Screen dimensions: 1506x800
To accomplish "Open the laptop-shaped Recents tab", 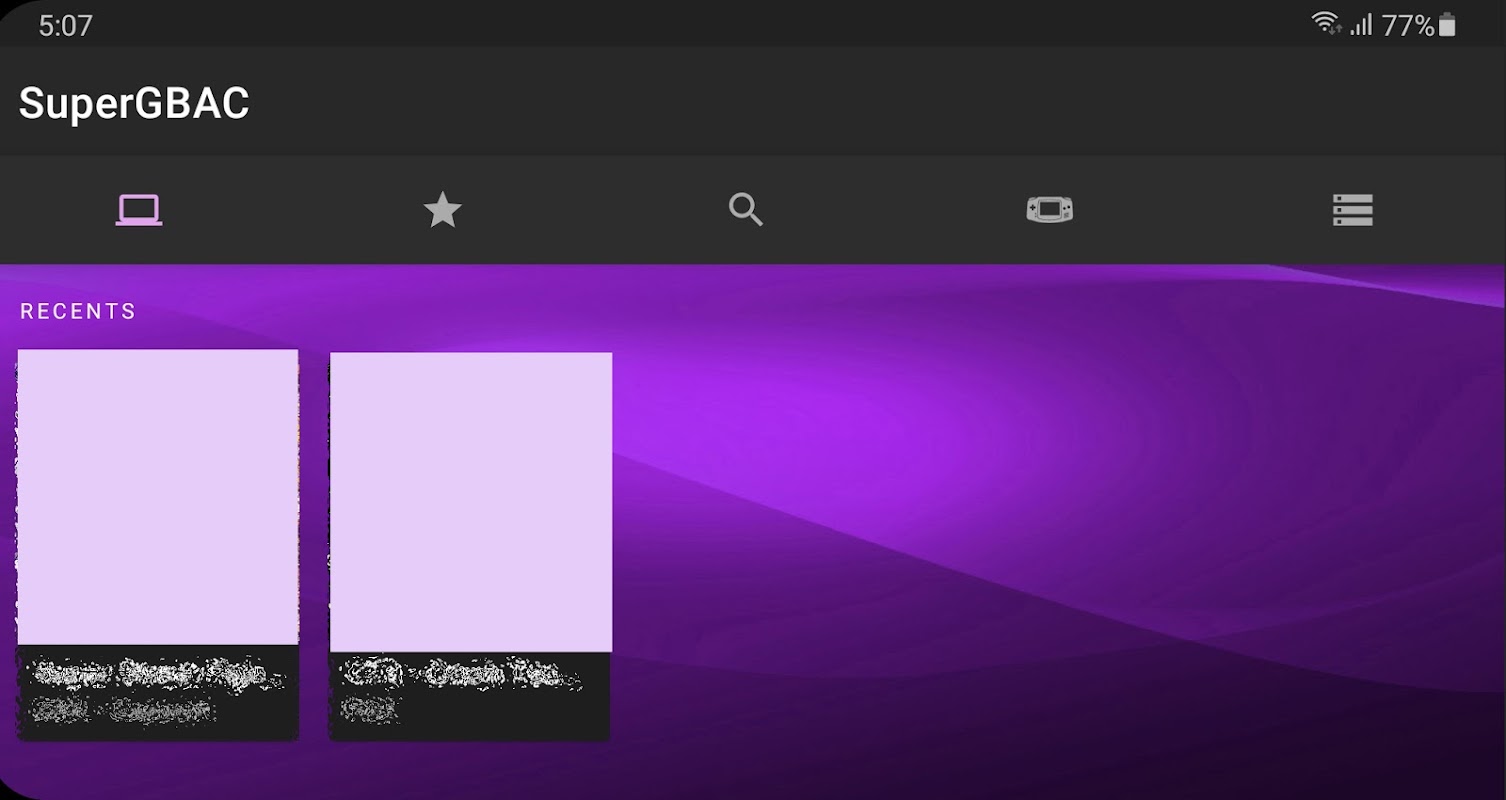I will 139,210.
